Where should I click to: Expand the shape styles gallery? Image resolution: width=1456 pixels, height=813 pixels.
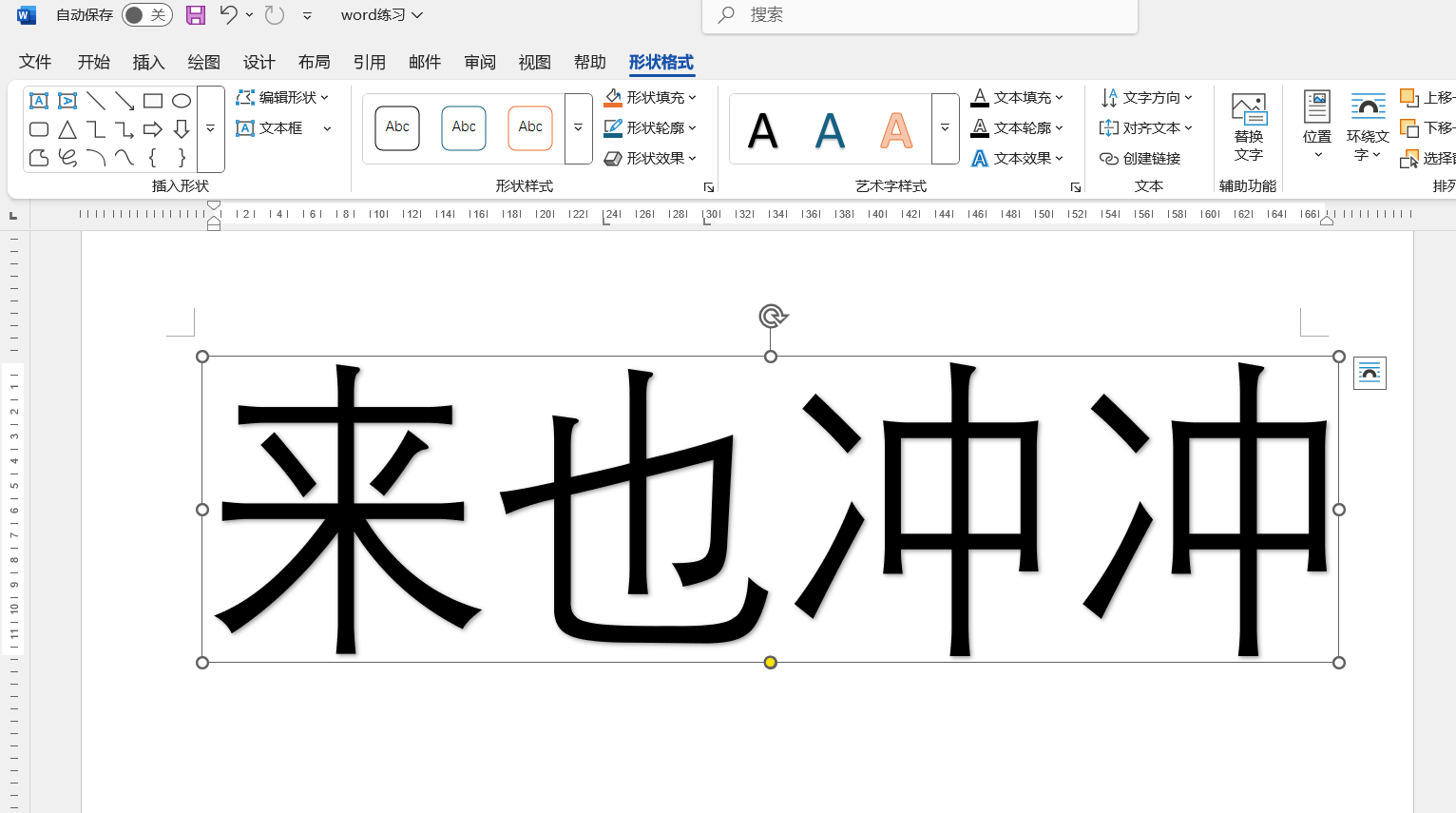[578, 128]
